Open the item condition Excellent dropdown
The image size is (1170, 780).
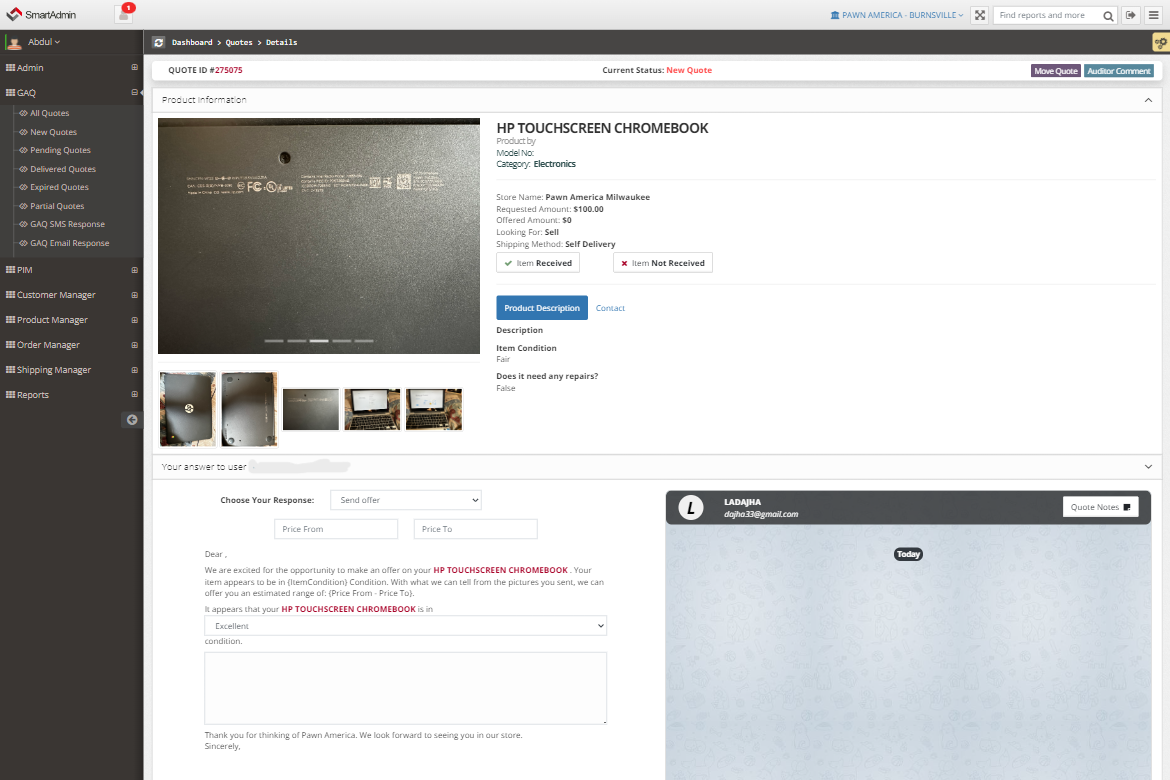[x=406, y=625]
